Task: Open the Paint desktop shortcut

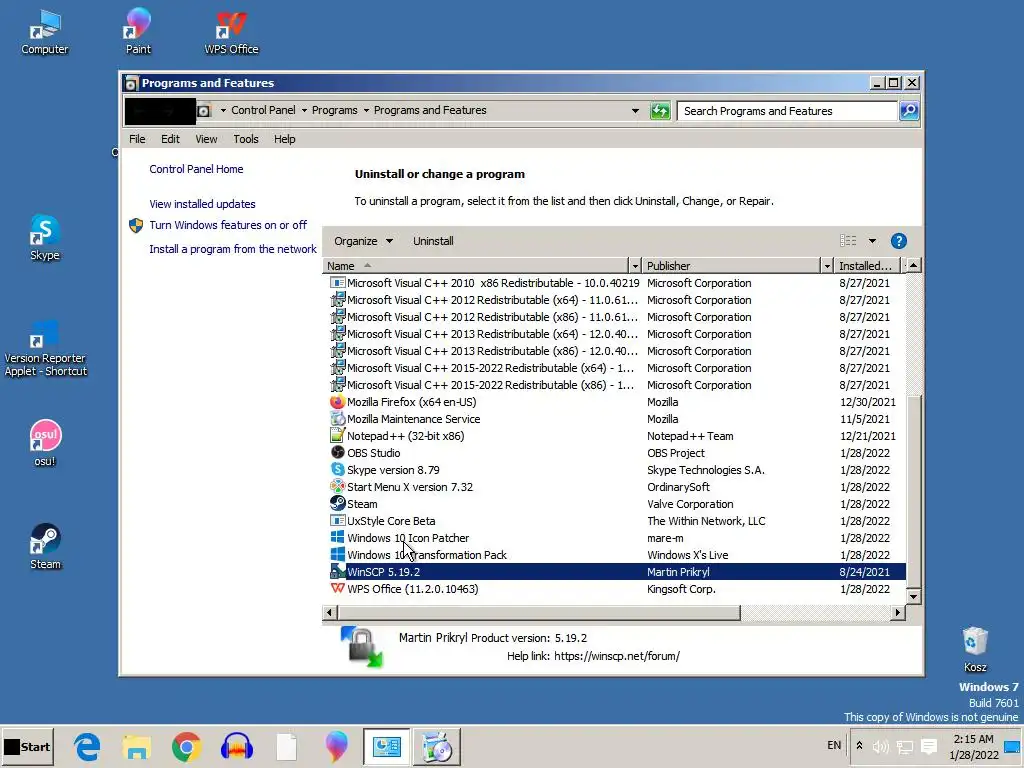Action: pyautogui.click(x=138, y=31)
